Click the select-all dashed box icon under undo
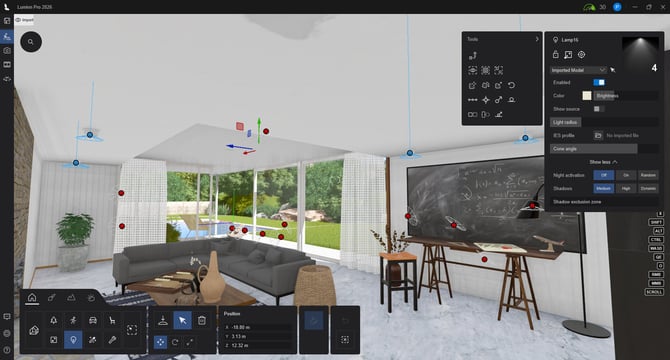Viewport: 670px width, 360px height. pyautogui.click(x=345, y=340)
